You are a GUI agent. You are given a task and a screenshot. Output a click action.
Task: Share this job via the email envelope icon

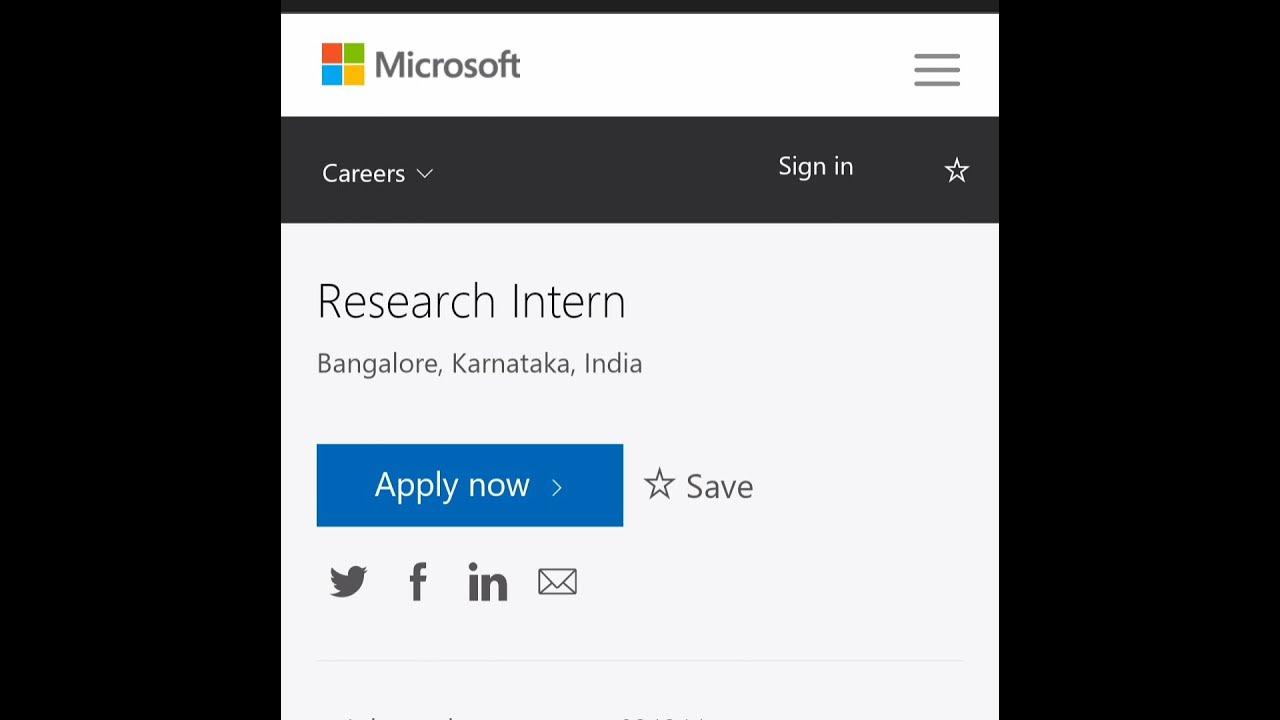point(557,582)
